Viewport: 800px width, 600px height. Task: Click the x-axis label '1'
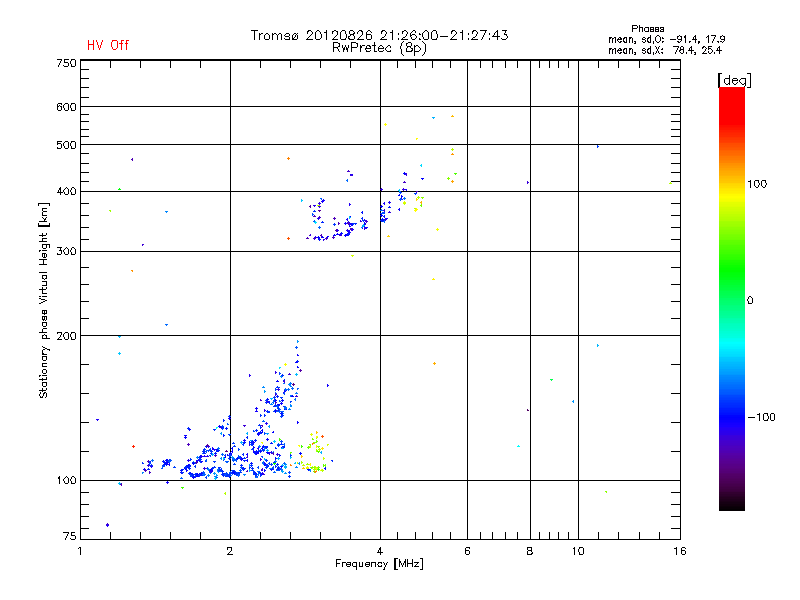pos(81,551)
